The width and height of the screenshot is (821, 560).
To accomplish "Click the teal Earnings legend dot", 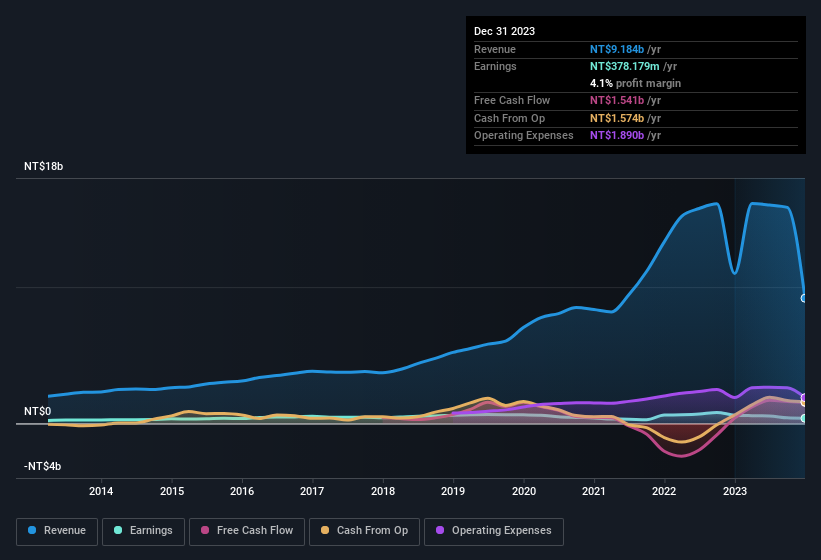I will point(119,530).
